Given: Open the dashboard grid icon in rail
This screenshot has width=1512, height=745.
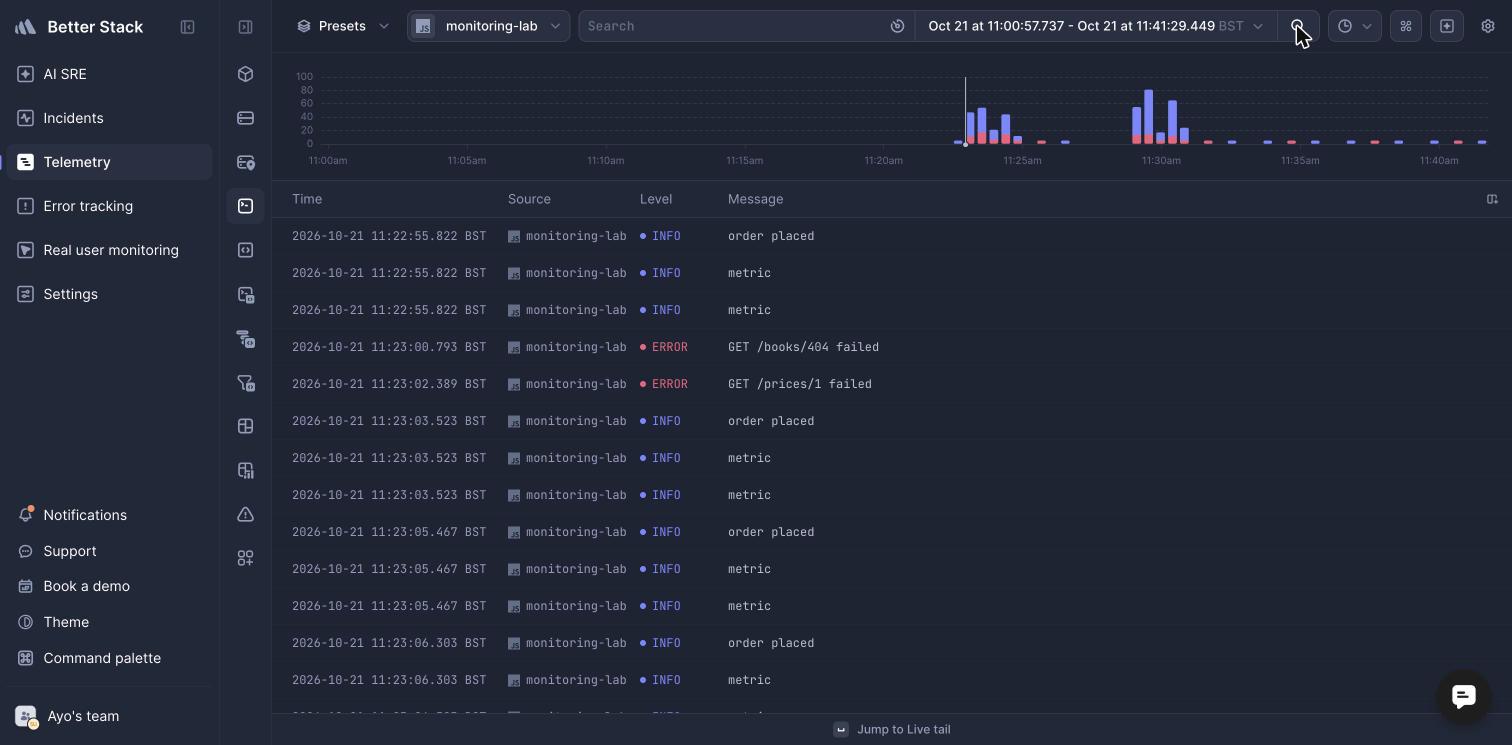Looking at the screenshot, I should click(245, 426).
